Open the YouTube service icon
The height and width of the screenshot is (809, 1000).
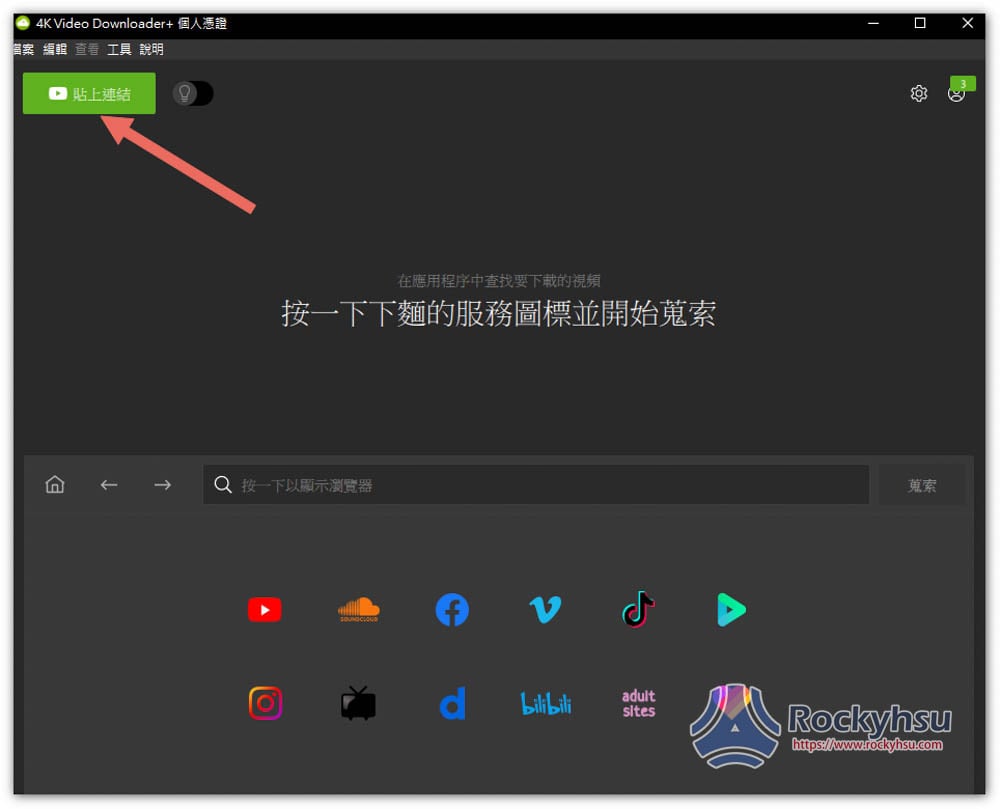[x=265, y=610]
